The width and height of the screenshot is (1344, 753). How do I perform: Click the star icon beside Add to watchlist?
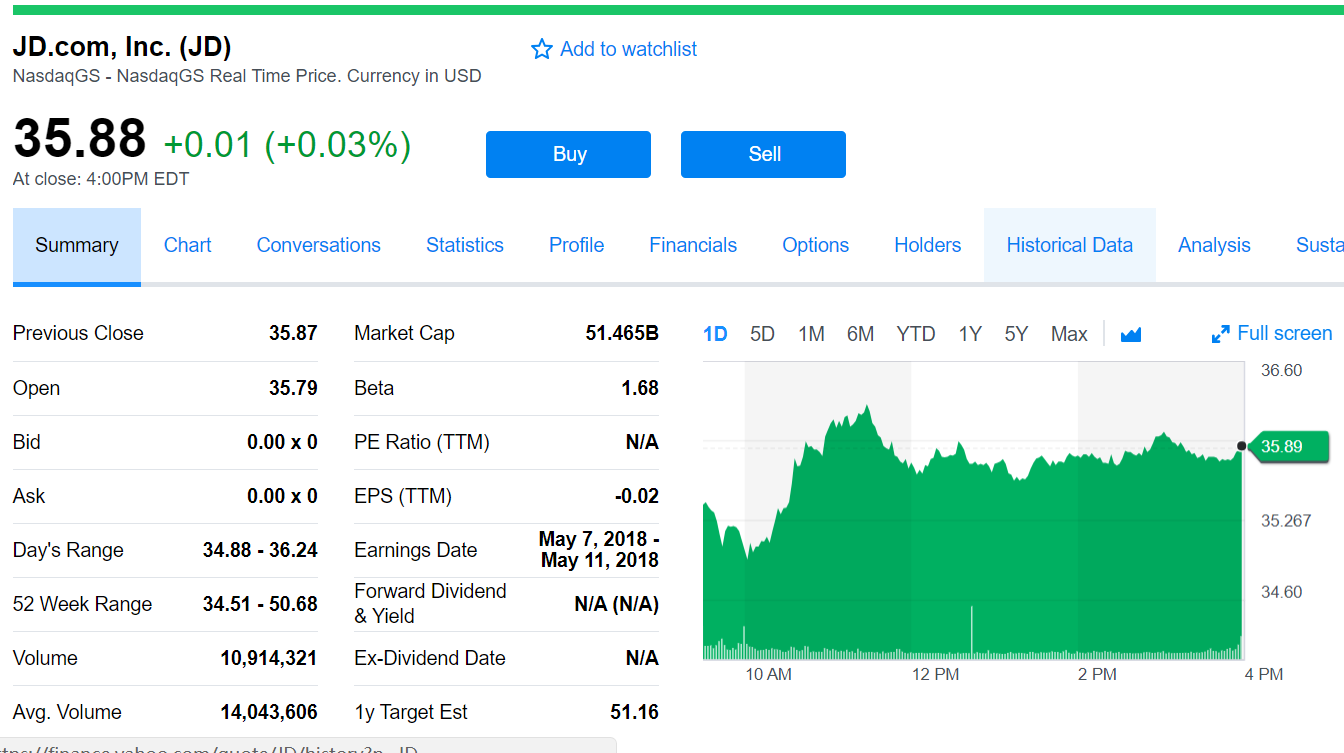541,49
